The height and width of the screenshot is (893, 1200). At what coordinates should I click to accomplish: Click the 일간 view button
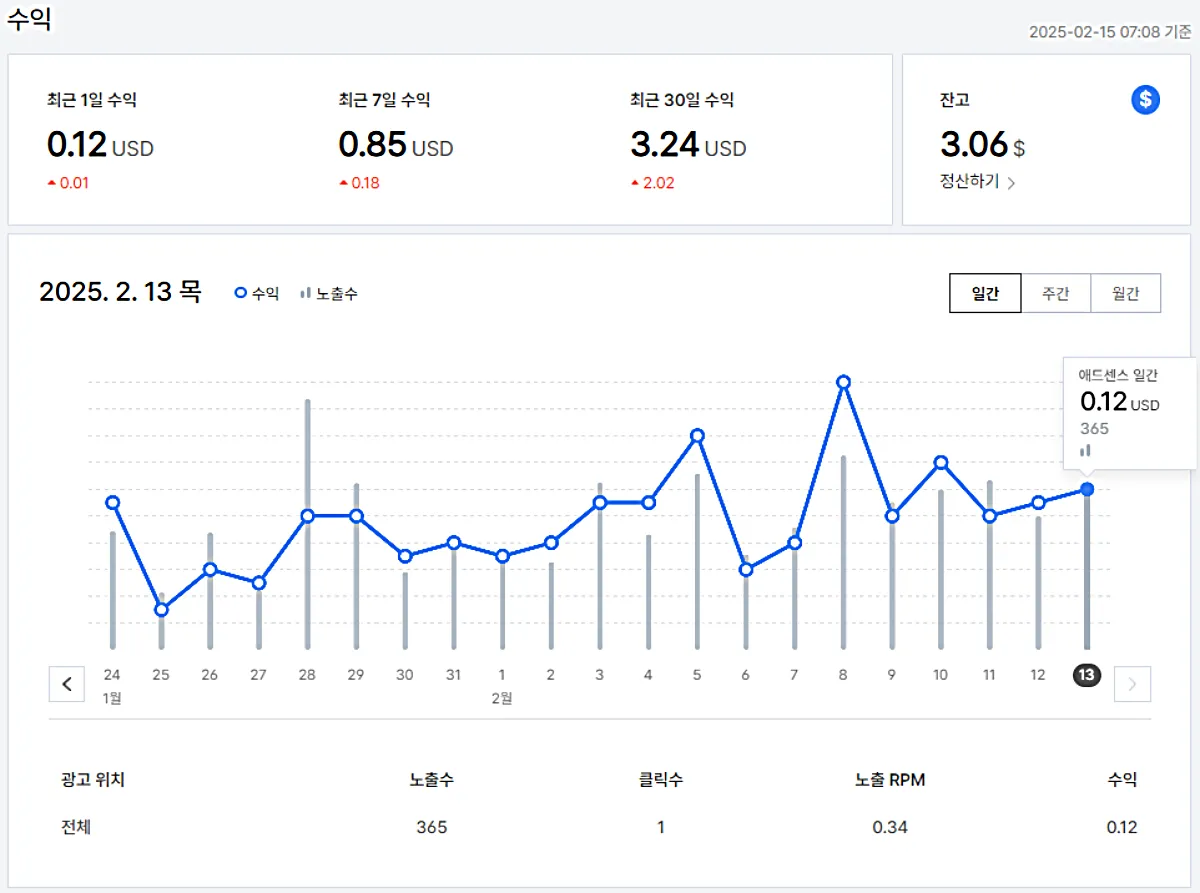tap(985, 293)
